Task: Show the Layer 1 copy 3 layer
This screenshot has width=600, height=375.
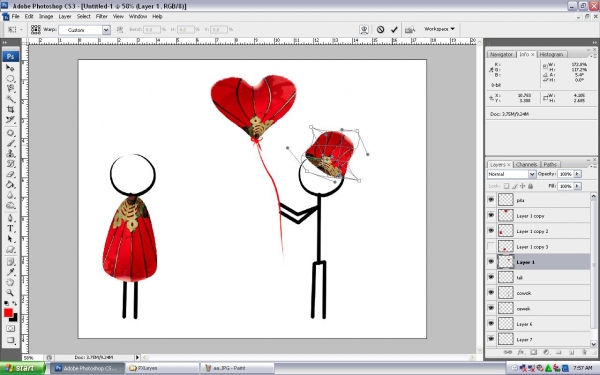Action: pos(491,246)
